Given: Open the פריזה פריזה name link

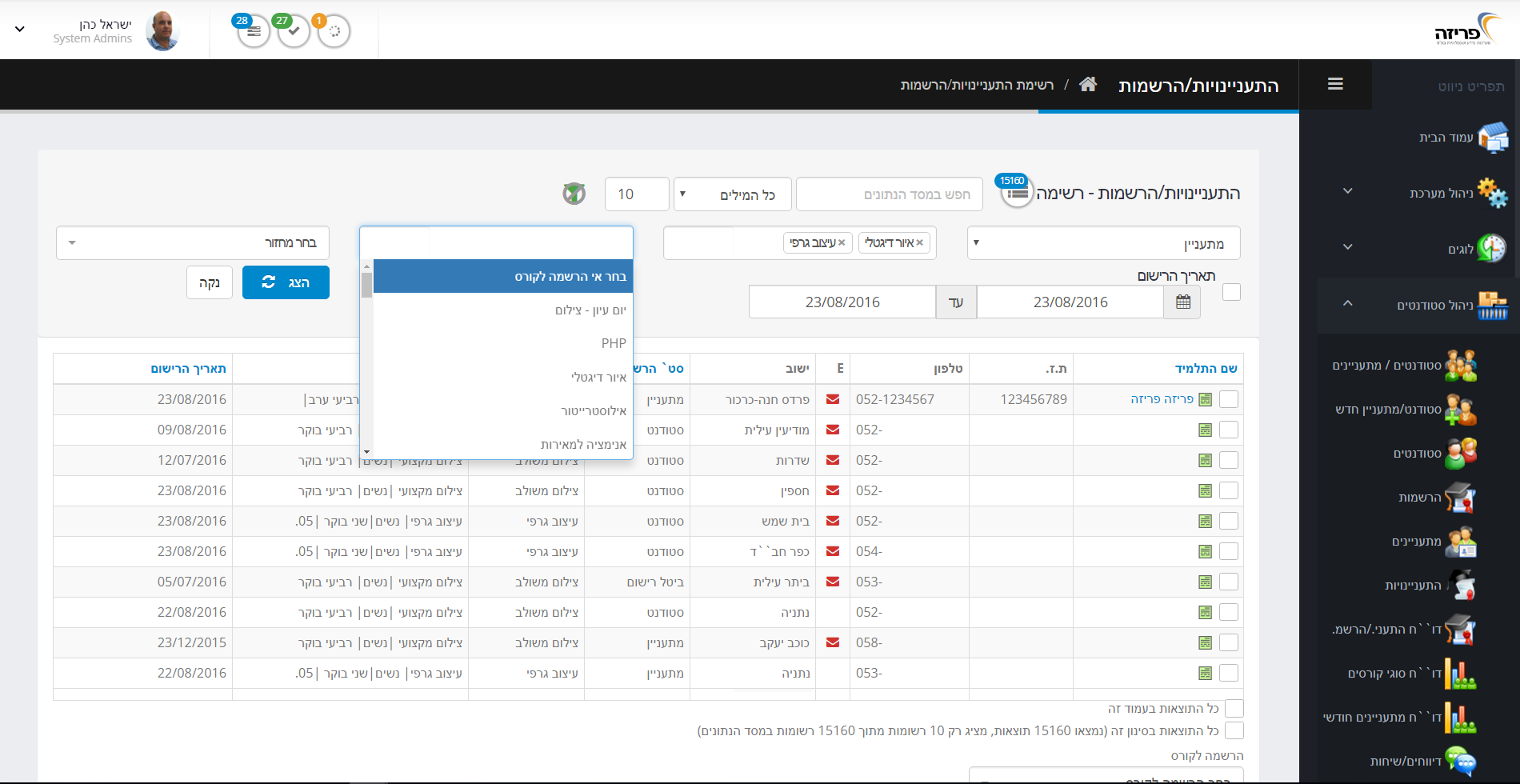Looking at the screenshot, I should click(1162, 399).
